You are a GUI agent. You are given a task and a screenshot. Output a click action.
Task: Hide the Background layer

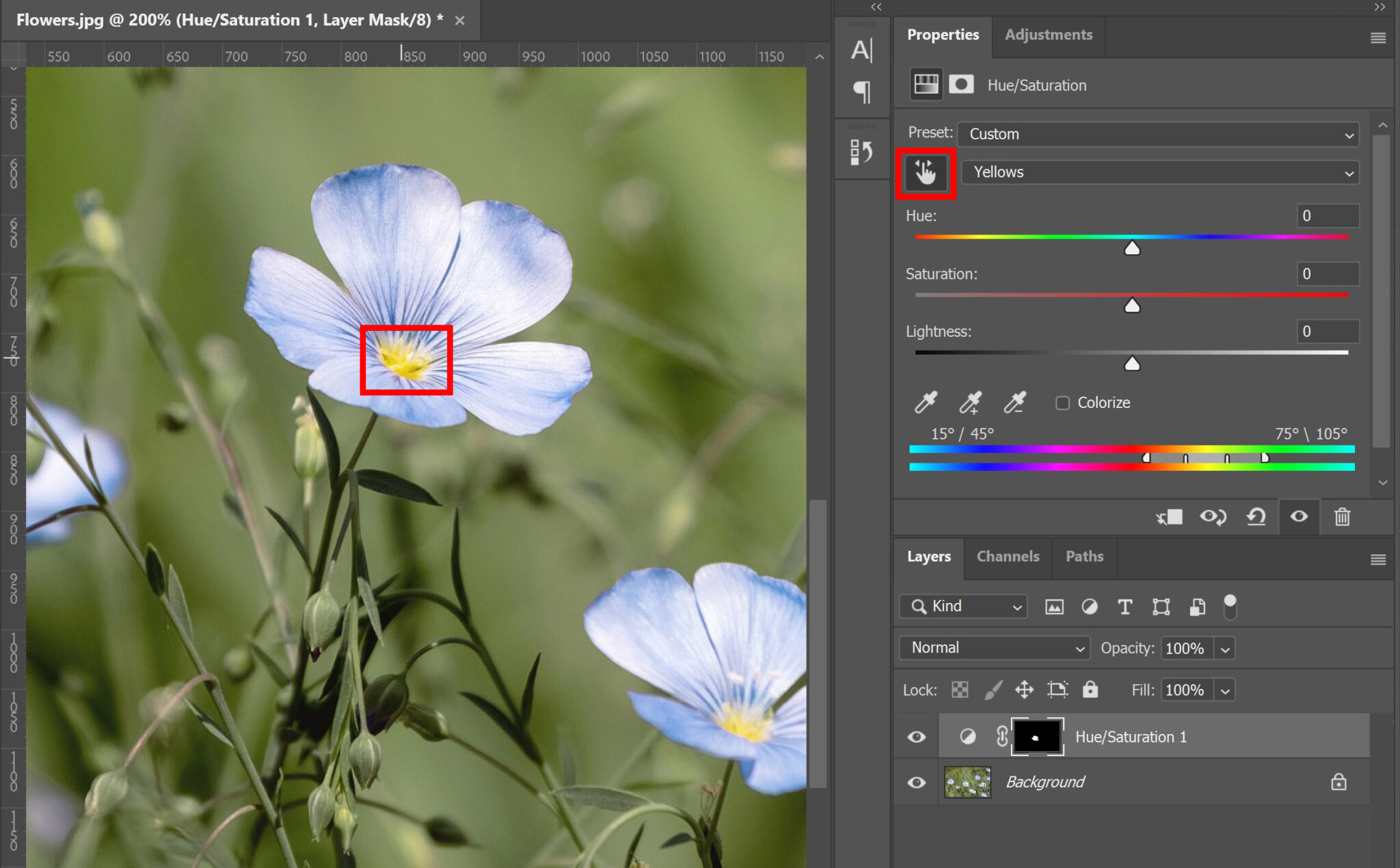tap(916, 783)
